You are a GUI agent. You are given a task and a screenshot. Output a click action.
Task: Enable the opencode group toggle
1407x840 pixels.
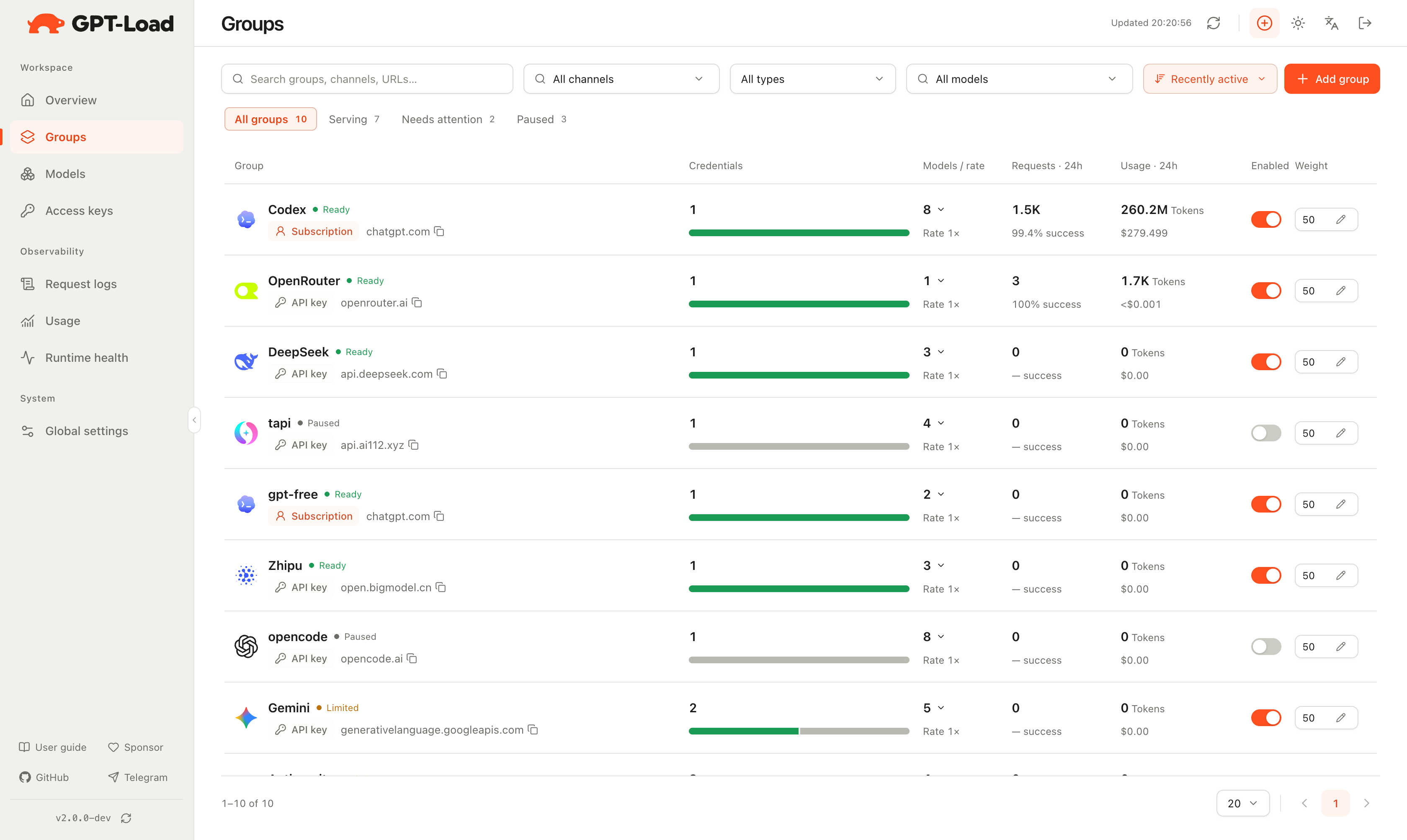point(1266,647)
